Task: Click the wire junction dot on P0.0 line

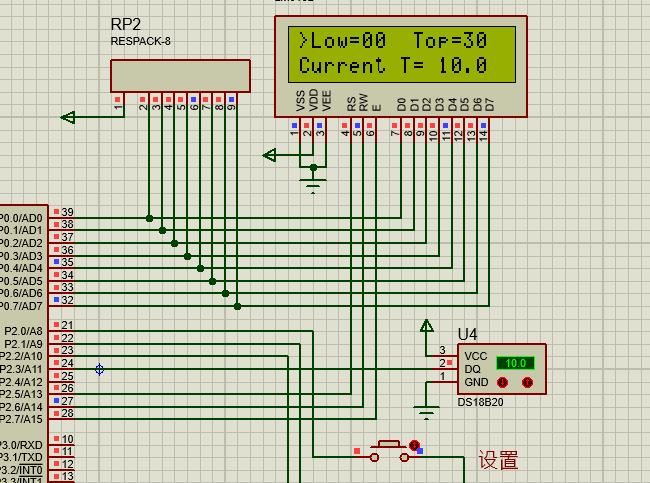Action: [149, 218]
